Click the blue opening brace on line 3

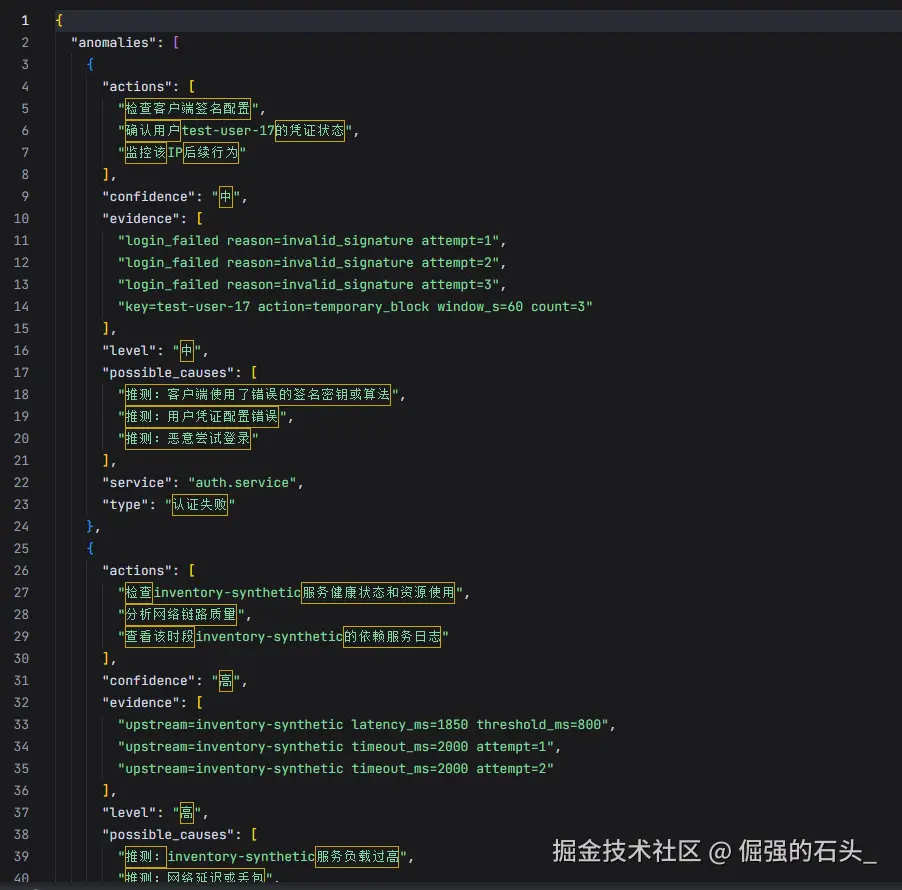(x=90, y=64)
